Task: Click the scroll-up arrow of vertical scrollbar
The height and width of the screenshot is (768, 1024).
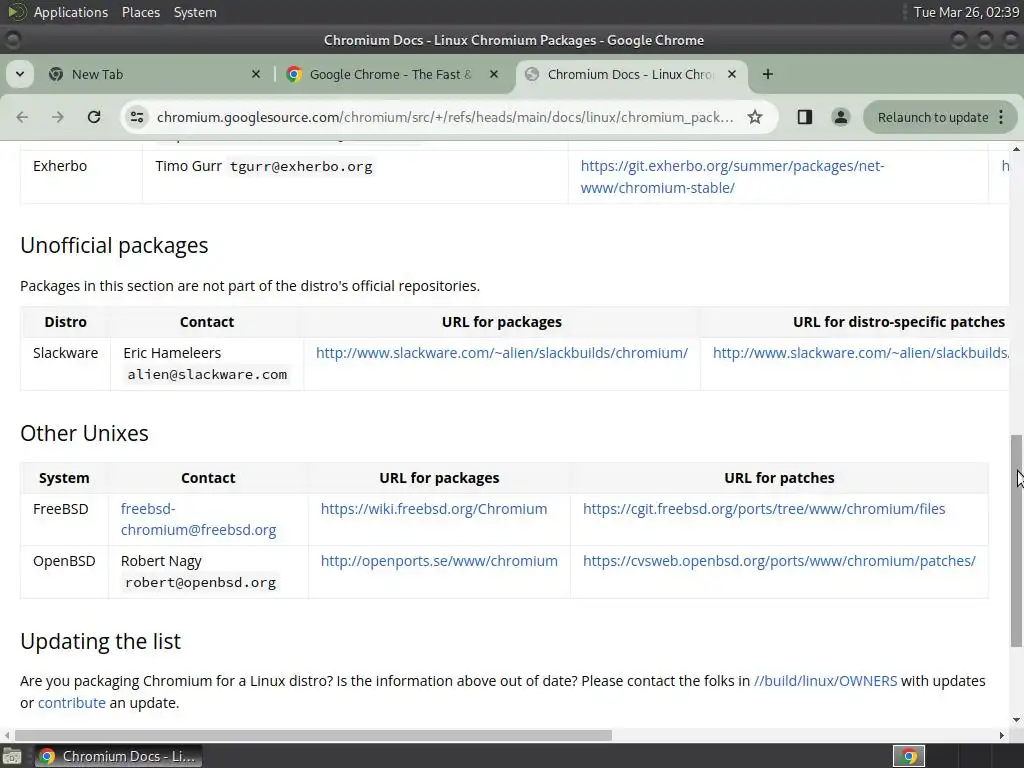Action: click(x=1016, y=149)
